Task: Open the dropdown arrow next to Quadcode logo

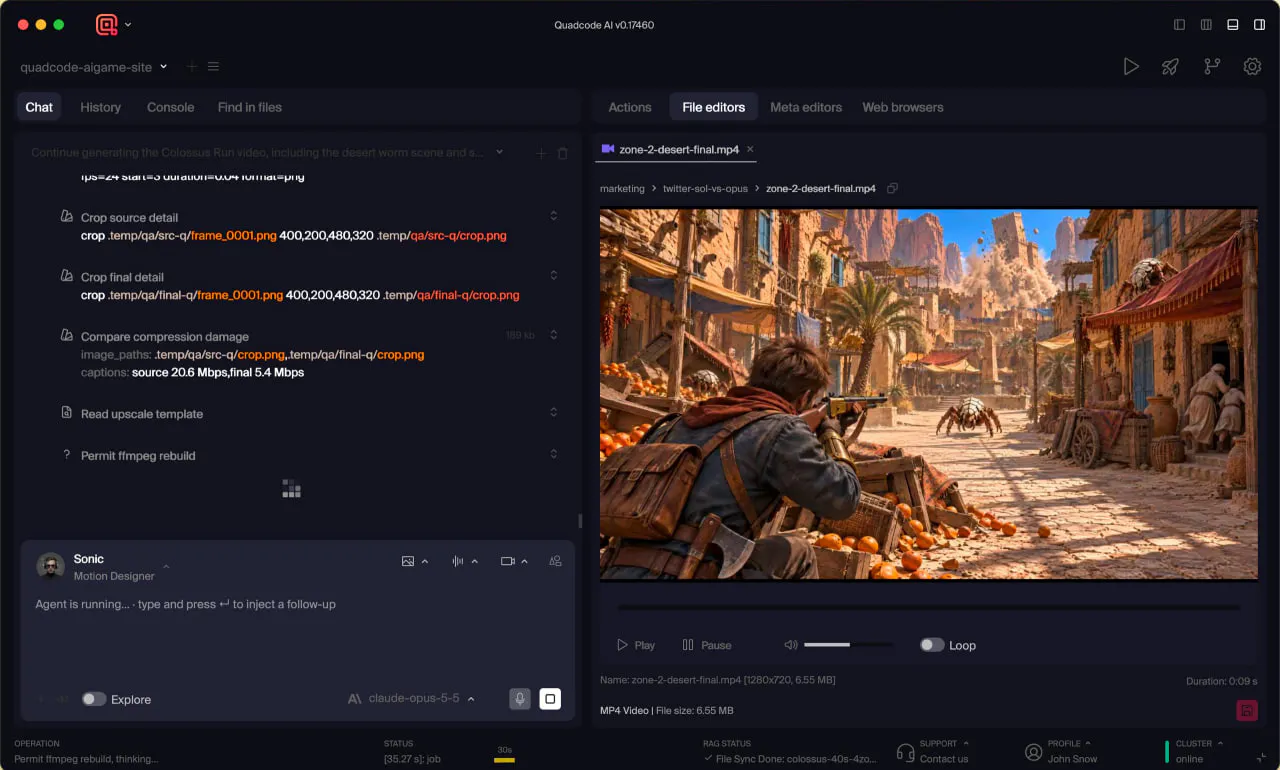Action: (x=128, y=25)
